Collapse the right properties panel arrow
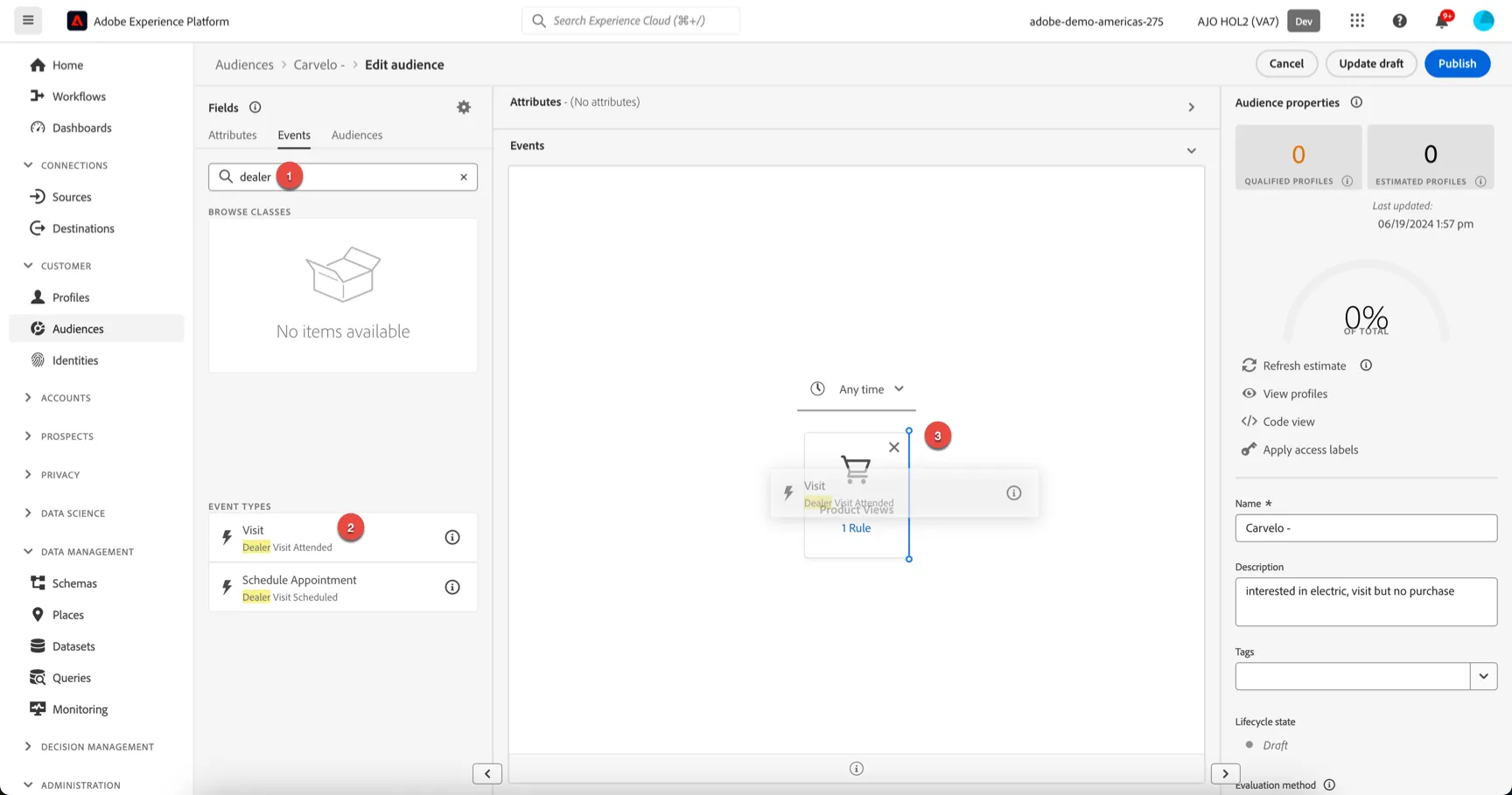 pos(1225,773)
